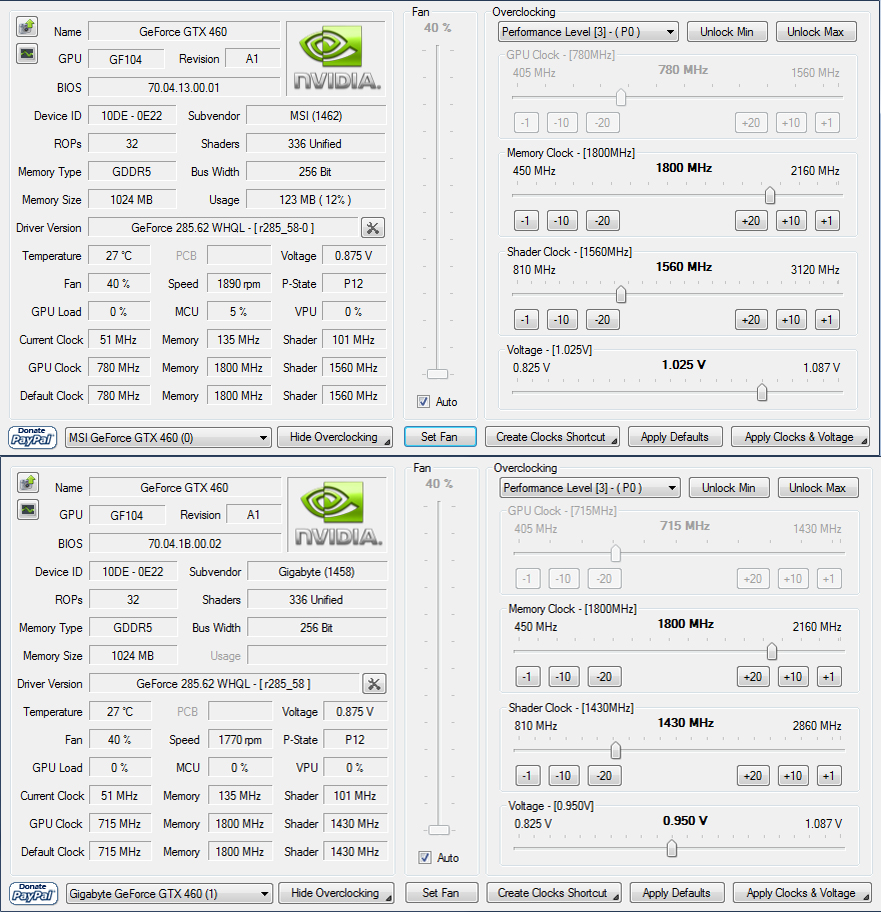Click Set Fan in Gigabyte panel
The image size is (881, 912).
[x=441, y=893]
